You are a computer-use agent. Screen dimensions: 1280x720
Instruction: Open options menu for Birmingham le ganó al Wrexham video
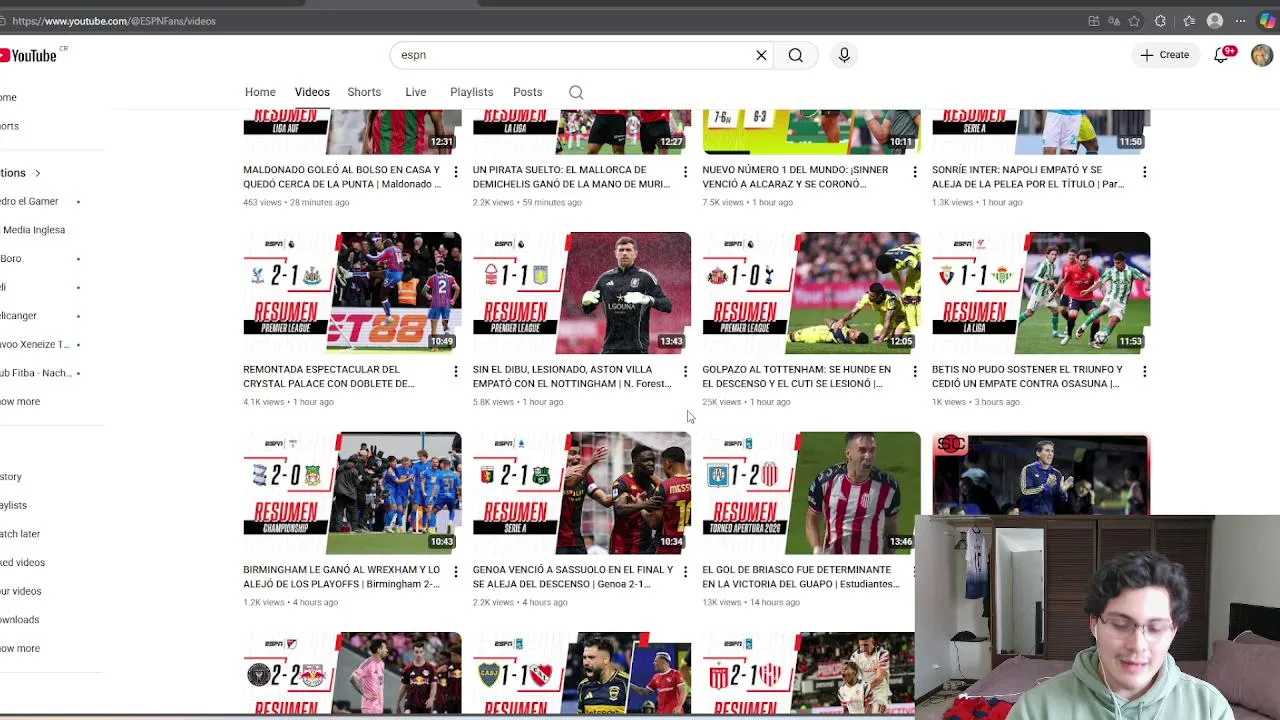455,572
